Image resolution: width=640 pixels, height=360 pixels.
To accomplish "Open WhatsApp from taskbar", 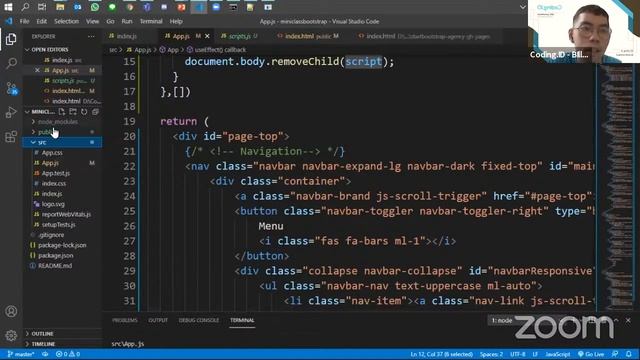I will [x=95, y=7].
